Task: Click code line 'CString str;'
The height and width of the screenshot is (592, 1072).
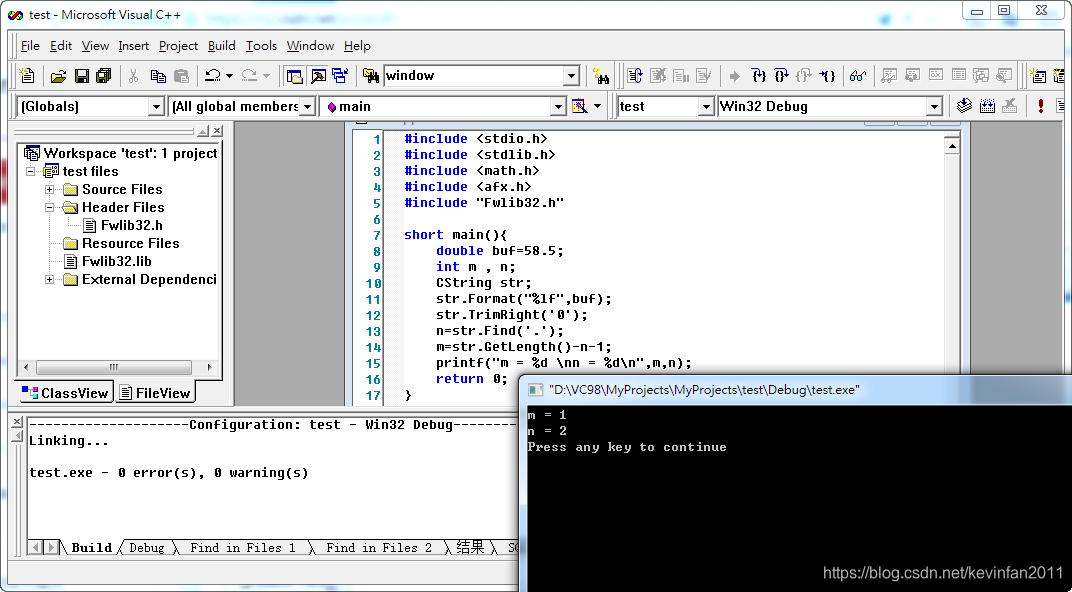Action: pos(484,283)
